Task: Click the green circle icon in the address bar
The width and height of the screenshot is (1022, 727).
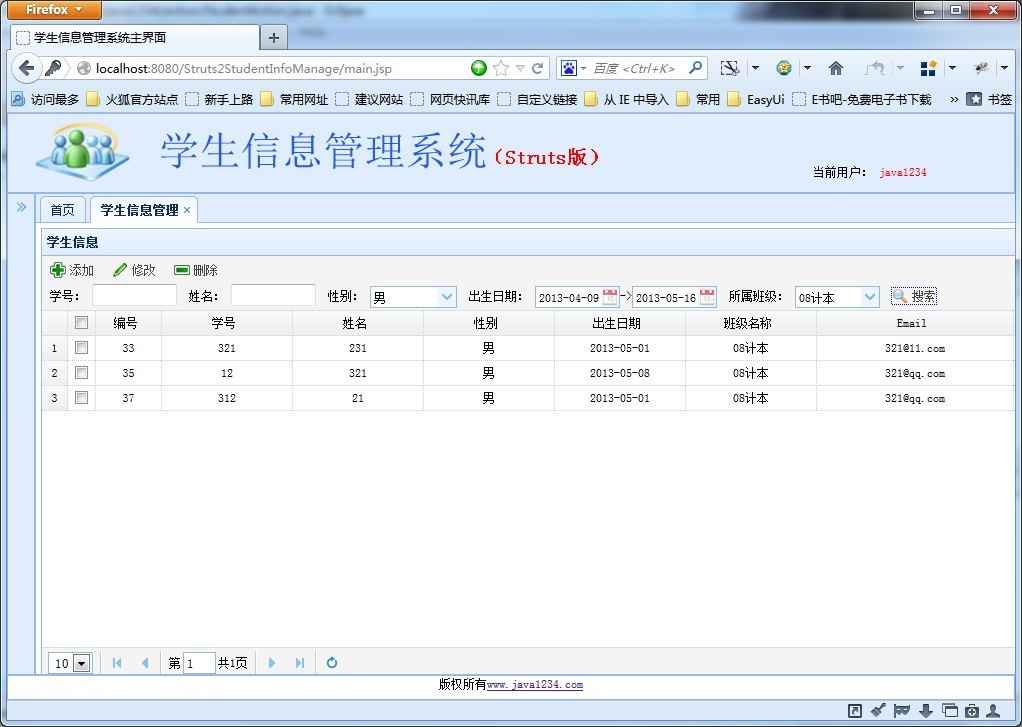Action: (479, 68)
